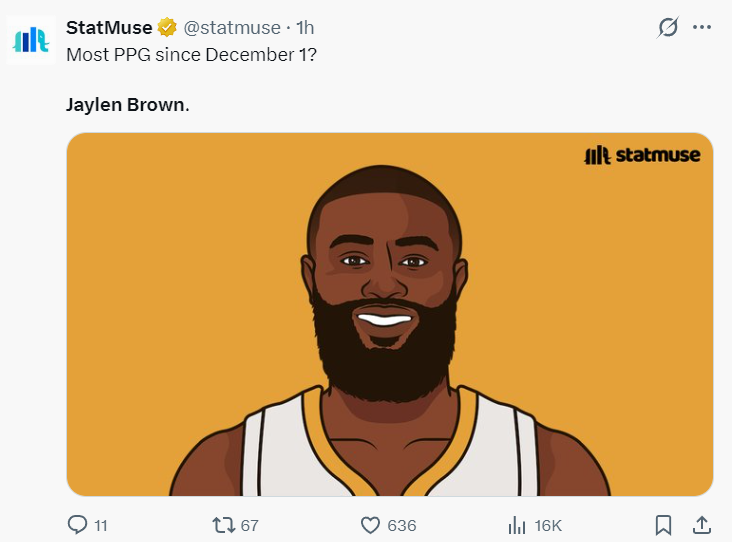Toggle the bookmark icon
The height and width of the screenshot is (542, 732).
tap(662, 525)
